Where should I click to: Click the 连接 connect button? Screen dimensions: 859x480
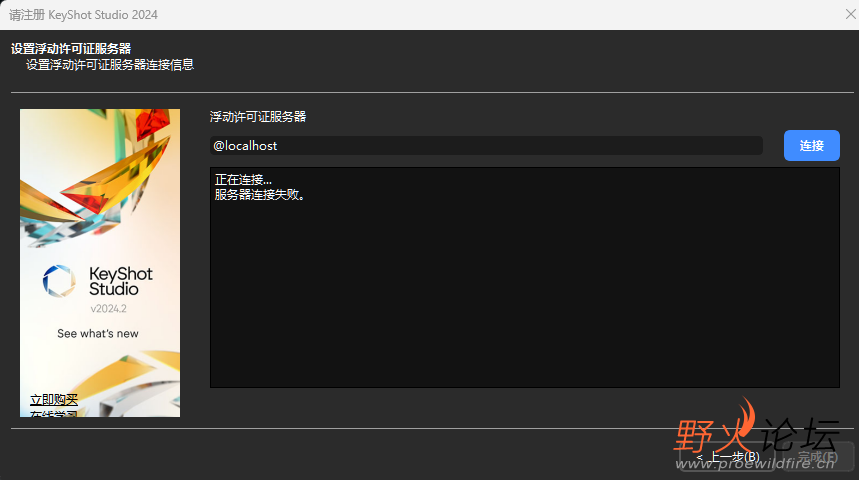pyautogui.click(x=811, y=145)
